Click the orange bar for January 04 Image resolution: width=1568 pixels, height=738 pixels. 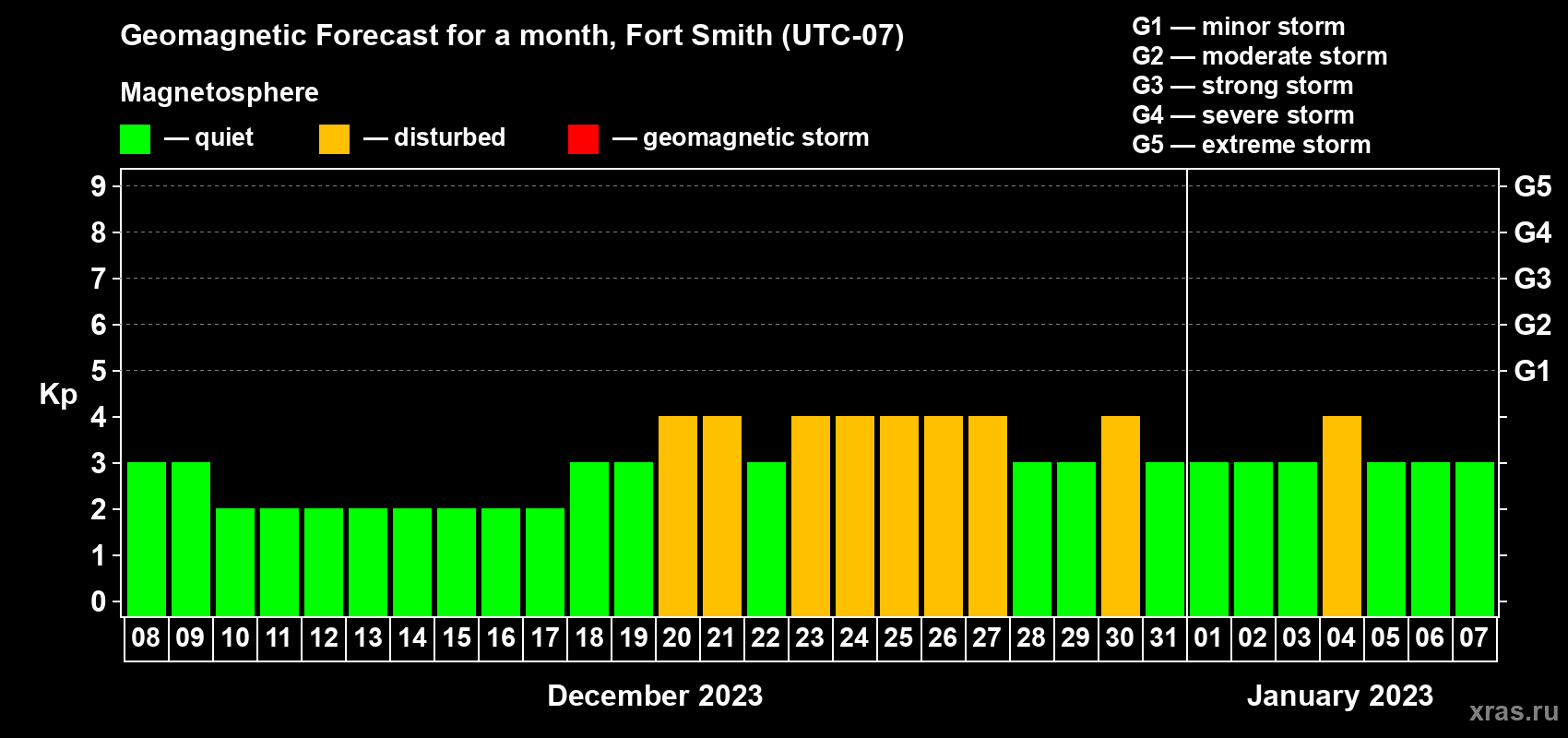[1342, 516]
